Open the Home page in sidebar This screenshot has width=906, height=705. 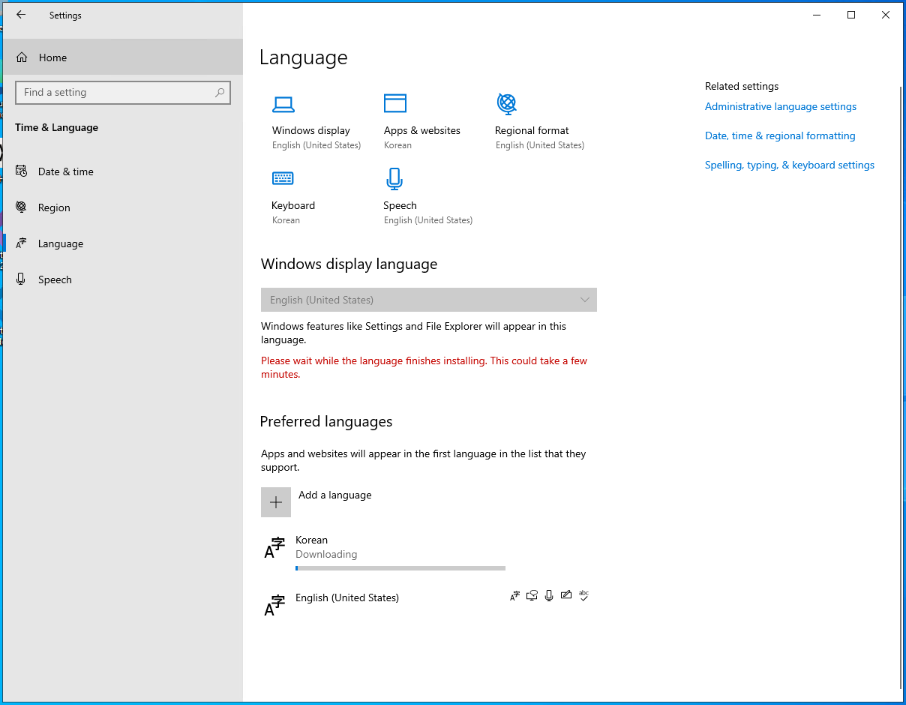(122, 57)
